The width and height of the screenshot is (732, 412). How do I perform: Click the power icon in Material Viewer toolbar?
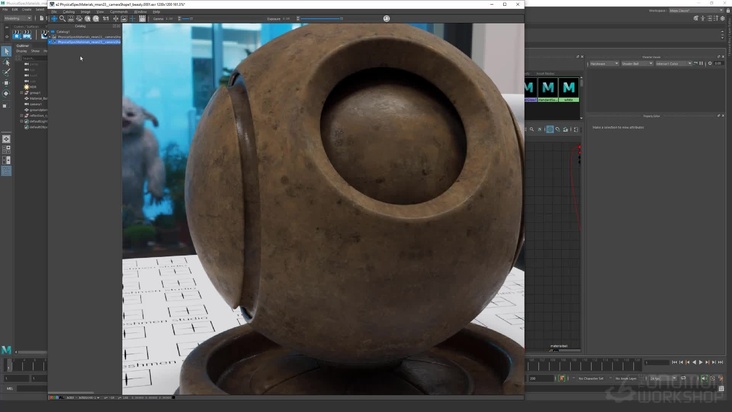pyautogui.click(x=710, y=63)
